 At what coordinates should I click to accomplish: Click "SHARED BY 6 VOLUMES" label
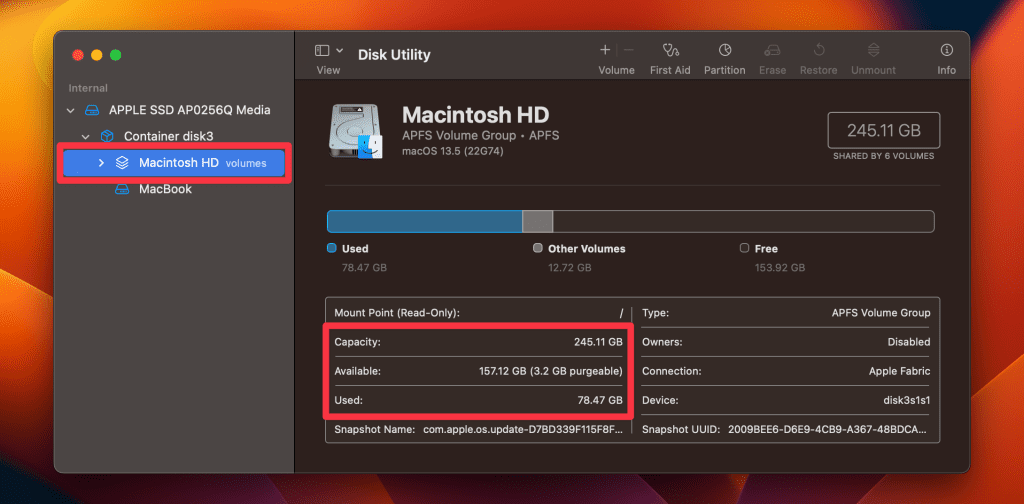click(x=884, y=156)
